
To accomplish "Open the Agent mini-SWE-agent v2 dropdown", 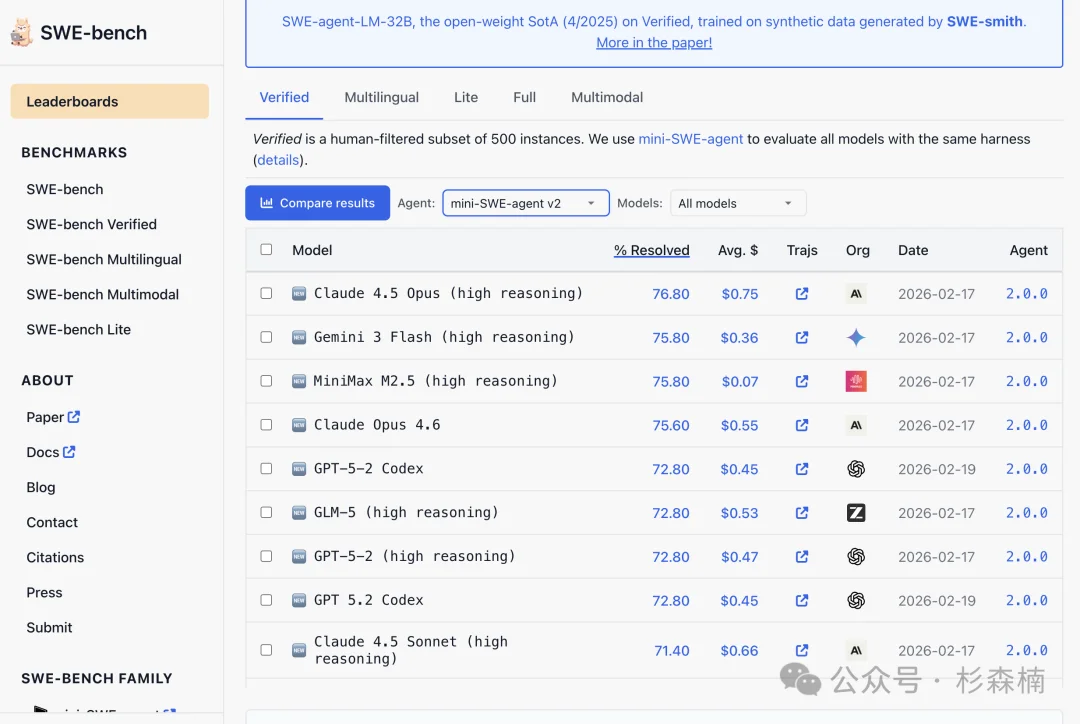I will click(x=526, y=203).
